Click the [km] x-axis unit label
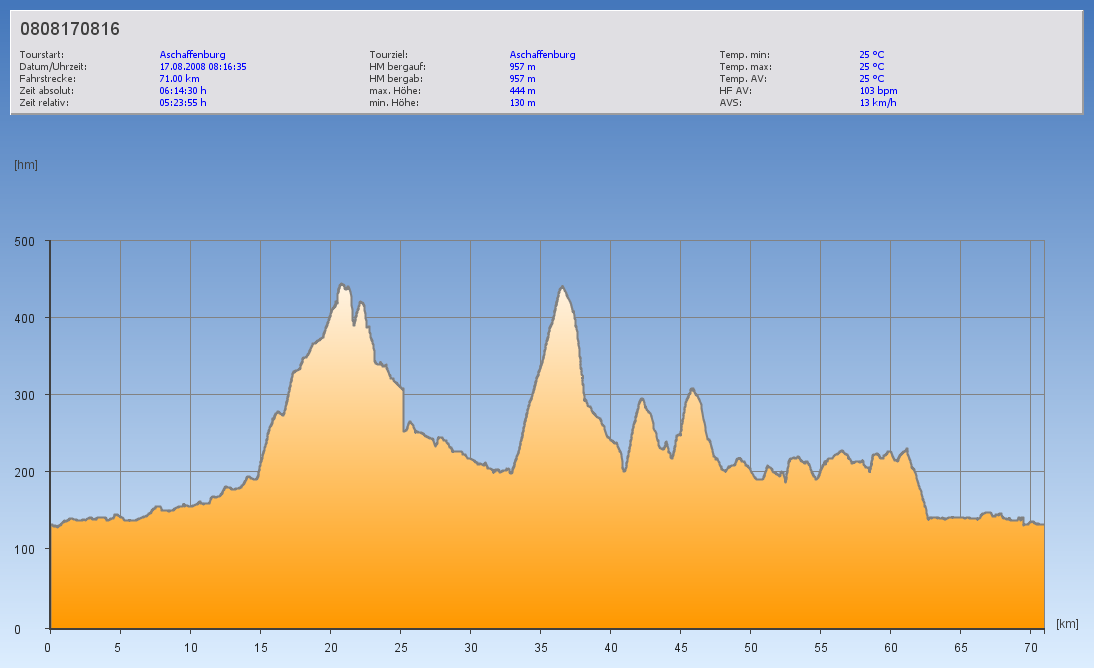The image size is (1094, 668). (x=1067, y=624)
